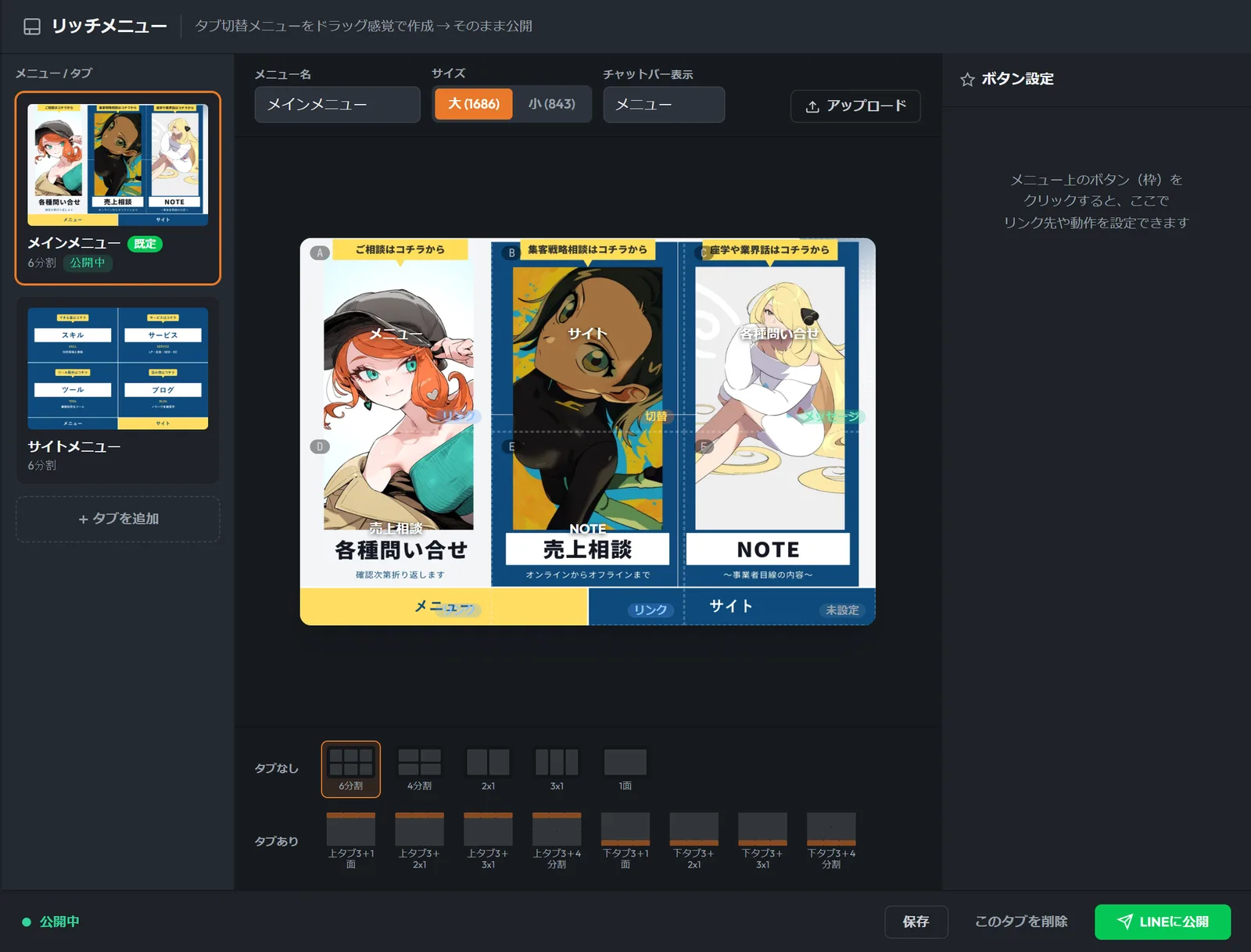Select 上タブ3+1面 tabbed layout
The image size is (1251, 952).
350,841
